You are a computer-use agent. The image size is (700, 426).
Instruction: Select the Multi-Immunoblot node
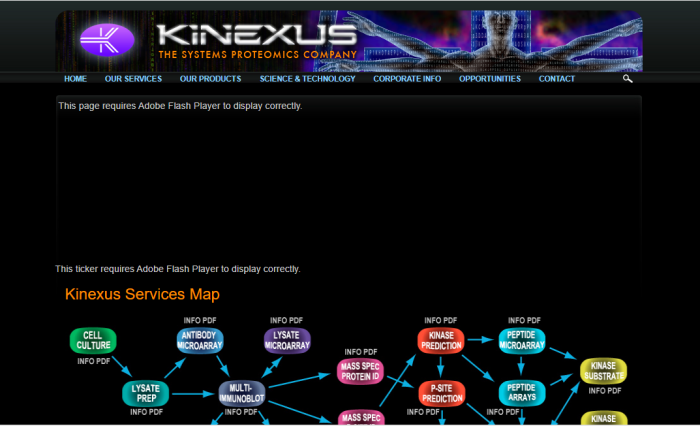(242, 393)
